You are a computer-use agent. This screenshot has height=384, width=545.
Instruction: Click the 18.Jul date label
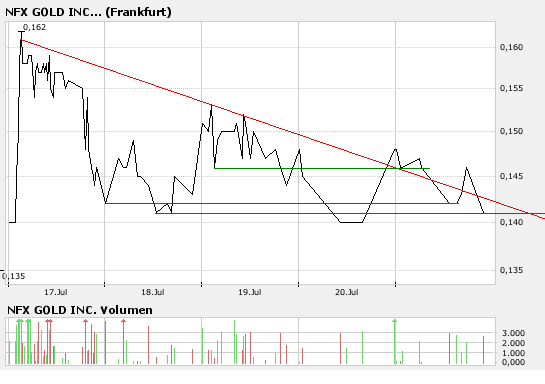[x=153, y=292]
